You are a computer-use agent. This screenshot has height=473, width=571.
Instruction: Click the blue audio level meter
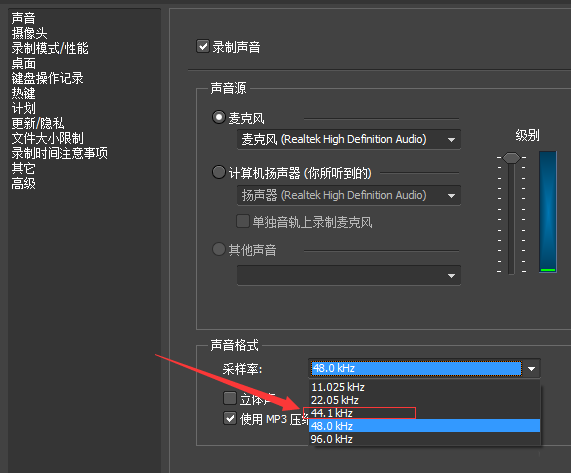coord(548,212)
